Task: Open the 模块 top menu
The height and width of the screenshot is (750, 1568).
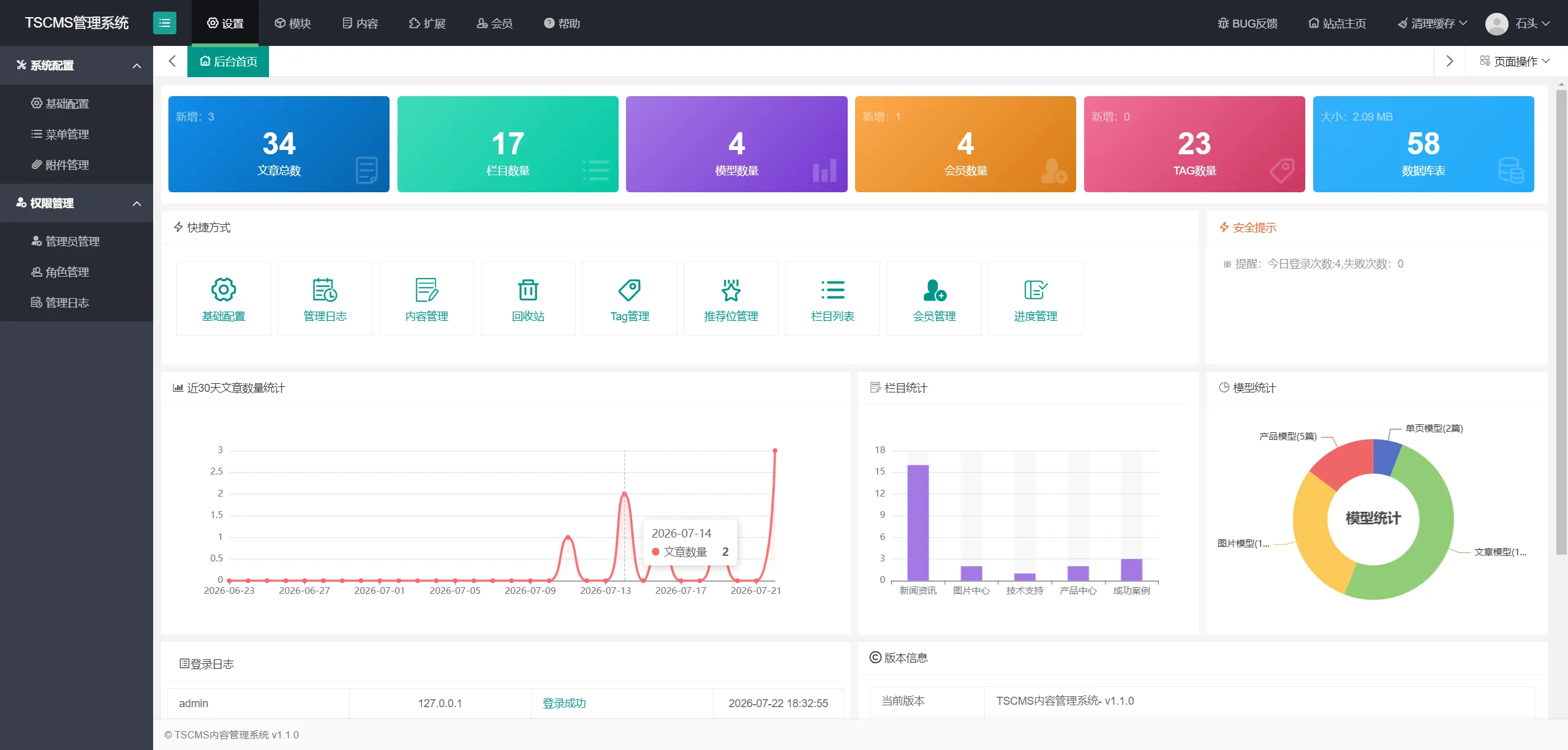Action: 292,23
